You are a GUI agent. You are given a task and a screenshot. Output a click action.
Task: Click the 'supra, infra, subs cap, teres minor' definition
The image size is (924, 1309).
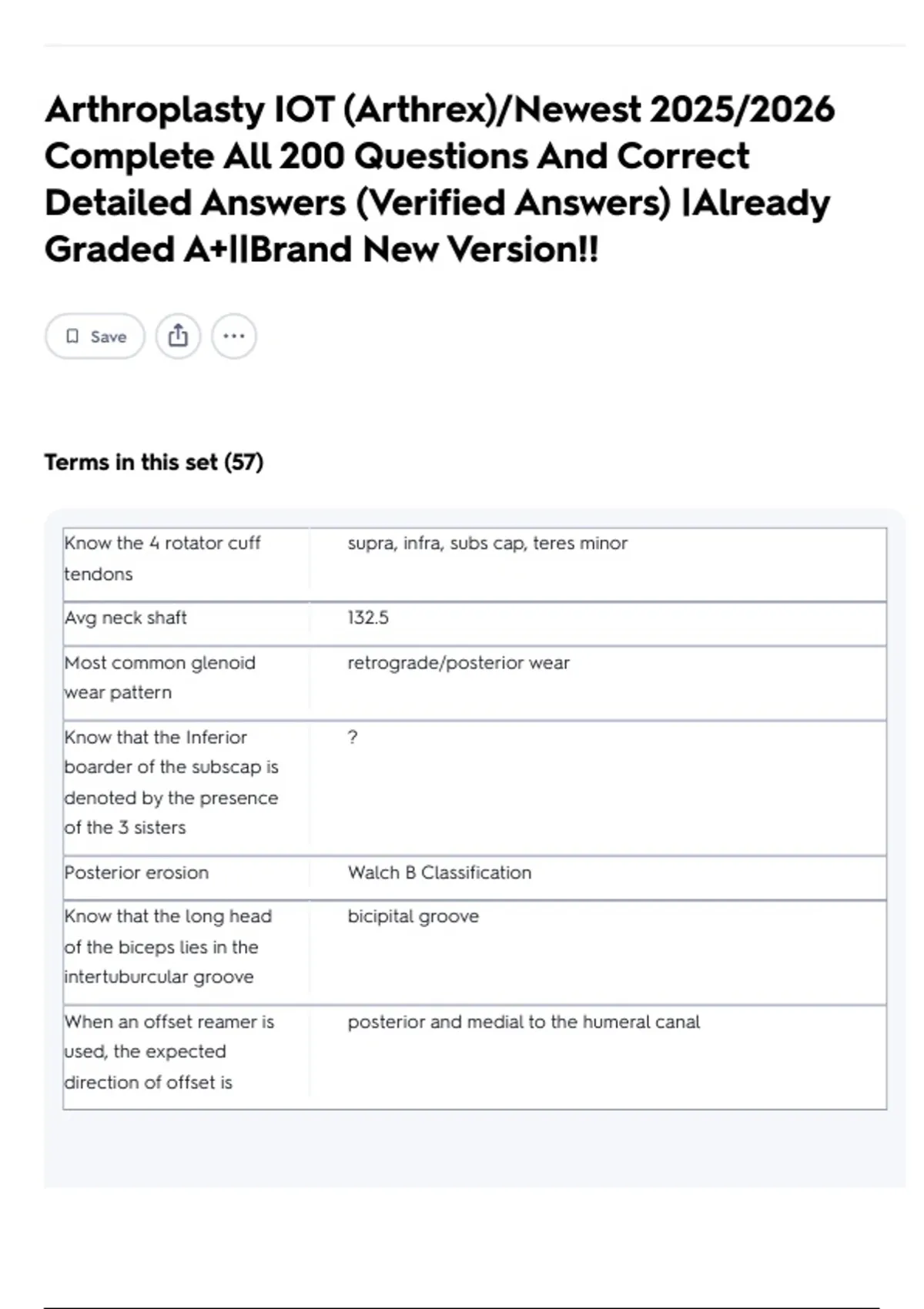487,544
